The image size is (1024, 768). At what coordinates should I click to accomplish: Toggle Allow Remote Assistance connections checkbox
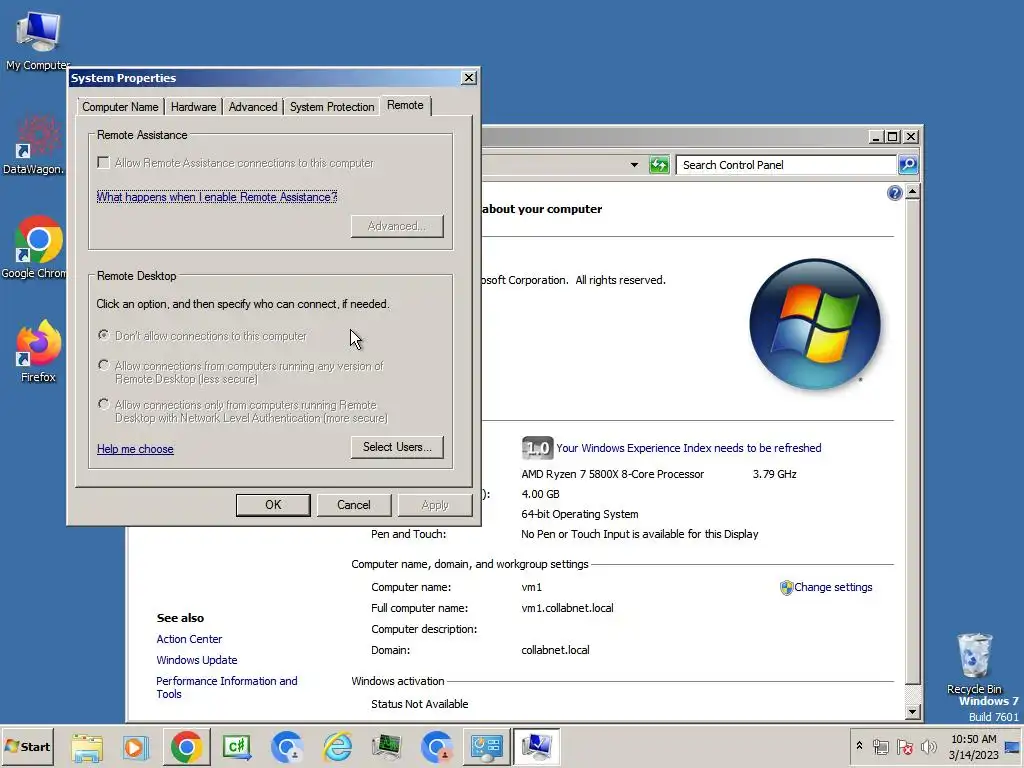coord(103,163)
